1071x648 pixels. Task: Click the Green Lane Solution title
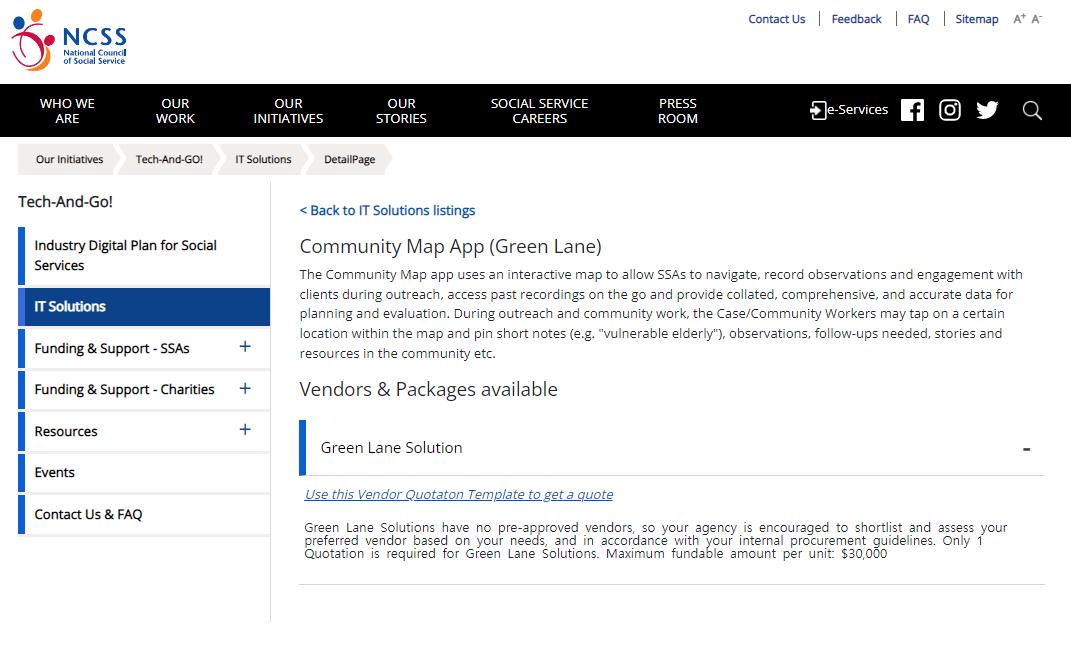391,448
